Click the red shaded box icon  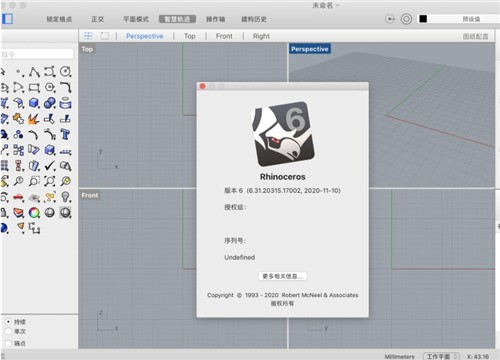[19, 213]
